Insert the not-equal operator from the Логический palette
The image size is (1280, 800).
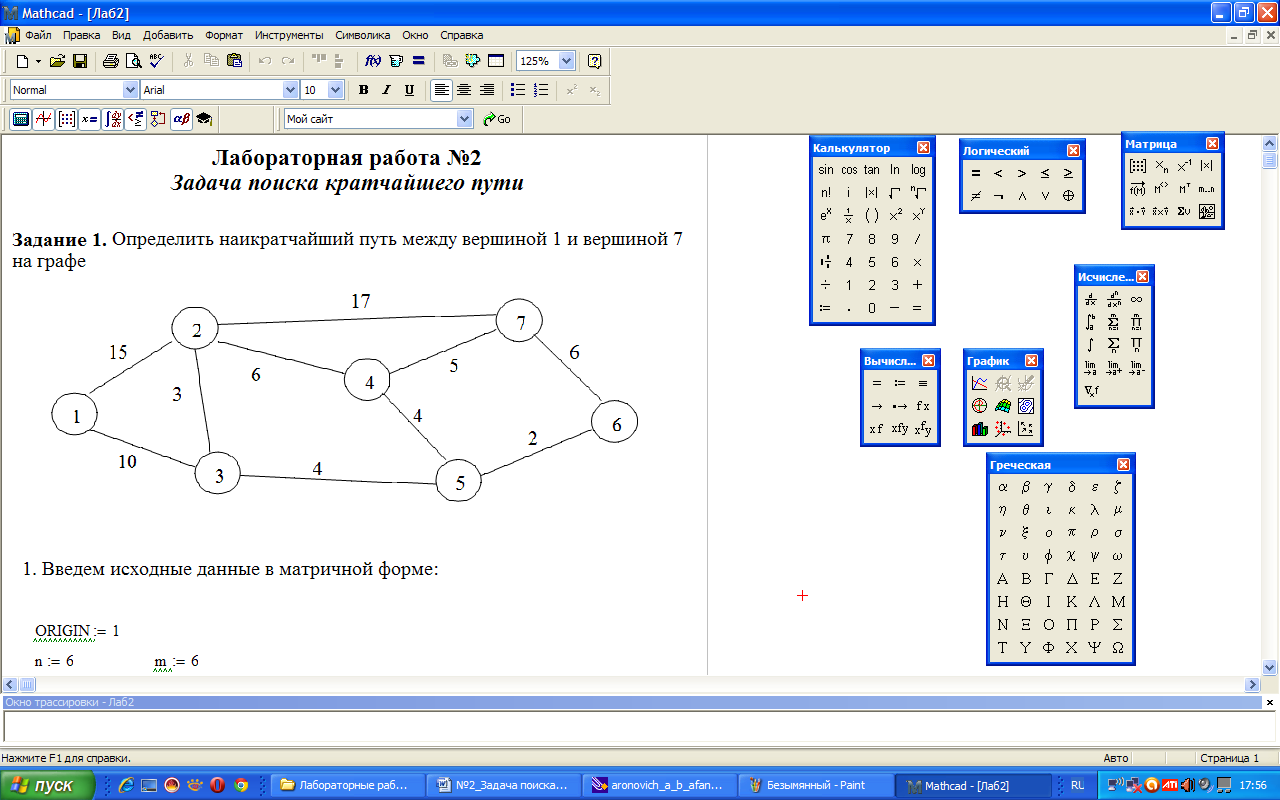pyautogui.click(x=975, y=196)
